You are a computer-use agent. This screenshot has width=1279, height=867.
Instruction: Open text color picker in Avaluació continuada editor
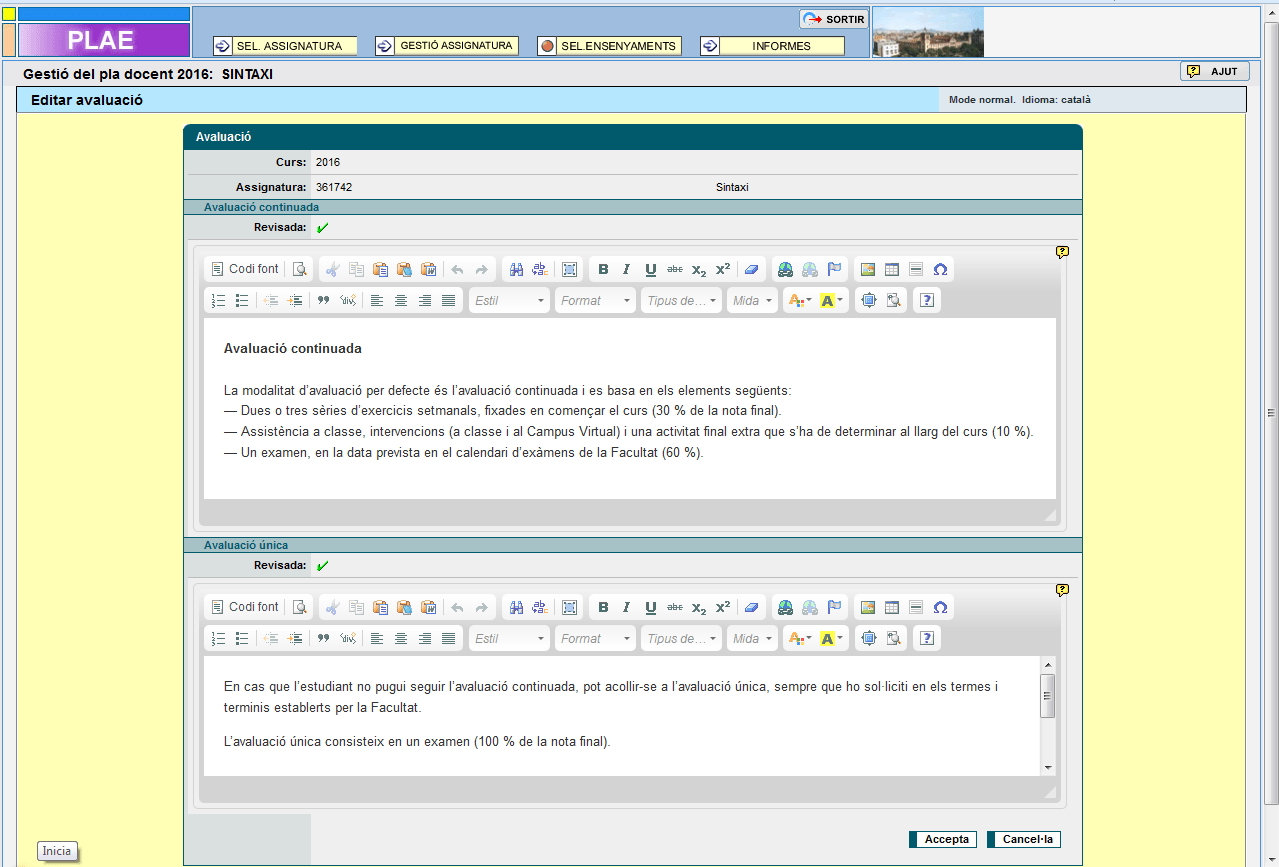pyautogui.click(x=800, y=300)
